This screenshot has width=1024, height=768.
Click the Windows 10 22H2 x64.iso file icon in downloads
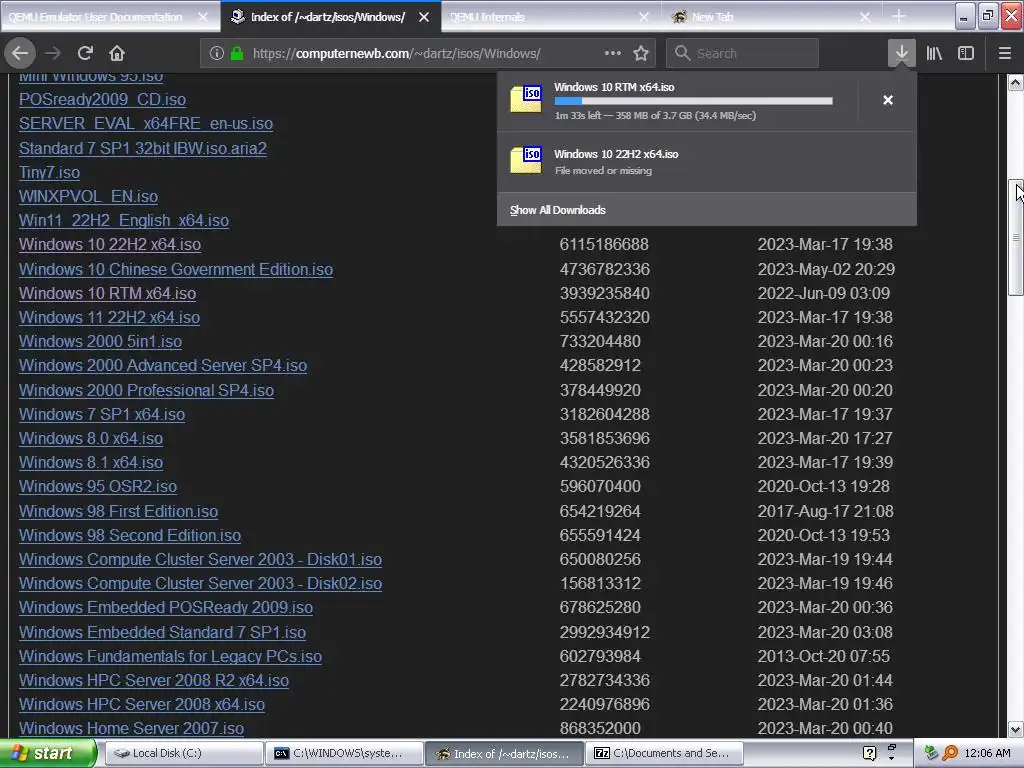tap(526, 160)
